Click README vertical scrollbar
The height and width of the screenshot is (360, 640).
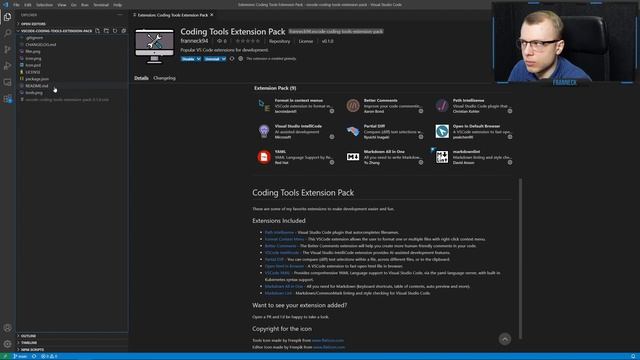[x=520, y=258]
